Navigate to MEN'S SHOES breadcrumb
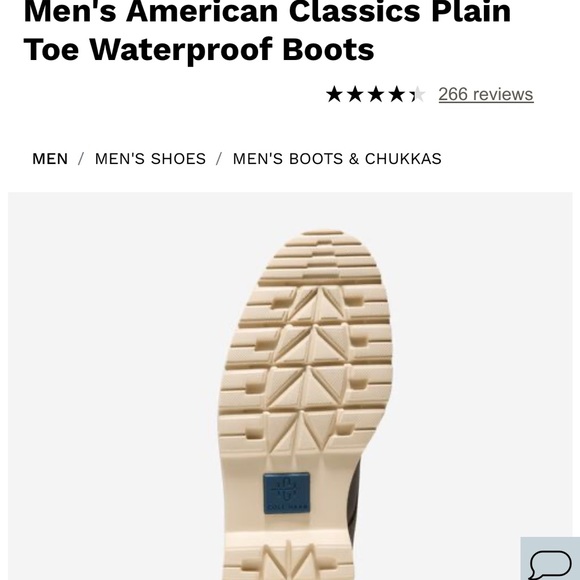This screenshot has height=580, width=580. click(x=150, y=159)
